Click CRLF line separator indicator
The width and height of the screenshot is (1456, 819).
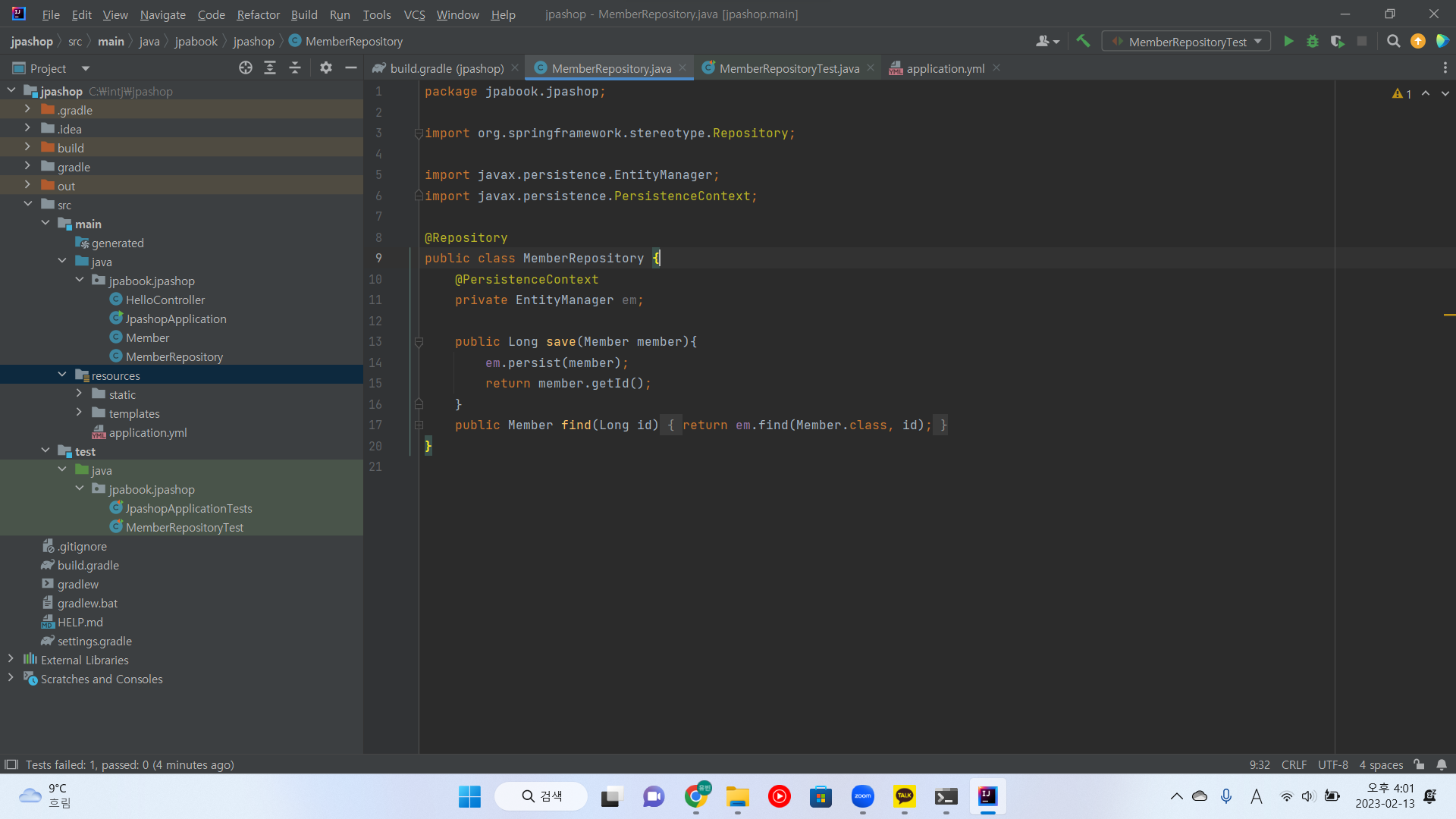[x=1294, y=764]
